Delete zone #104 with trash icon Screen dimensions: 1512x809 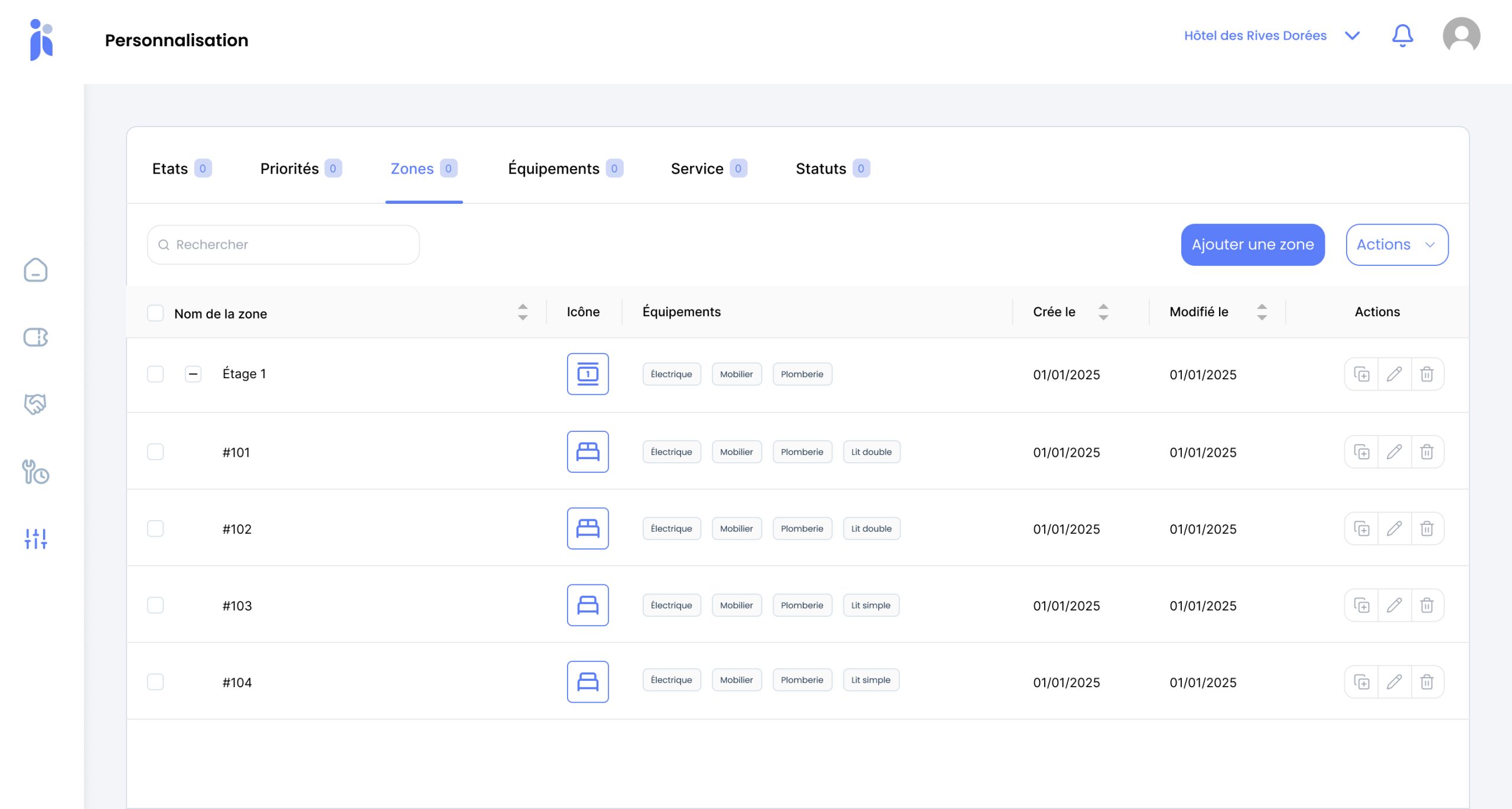pyautogui.click(x=1427, y=682)
